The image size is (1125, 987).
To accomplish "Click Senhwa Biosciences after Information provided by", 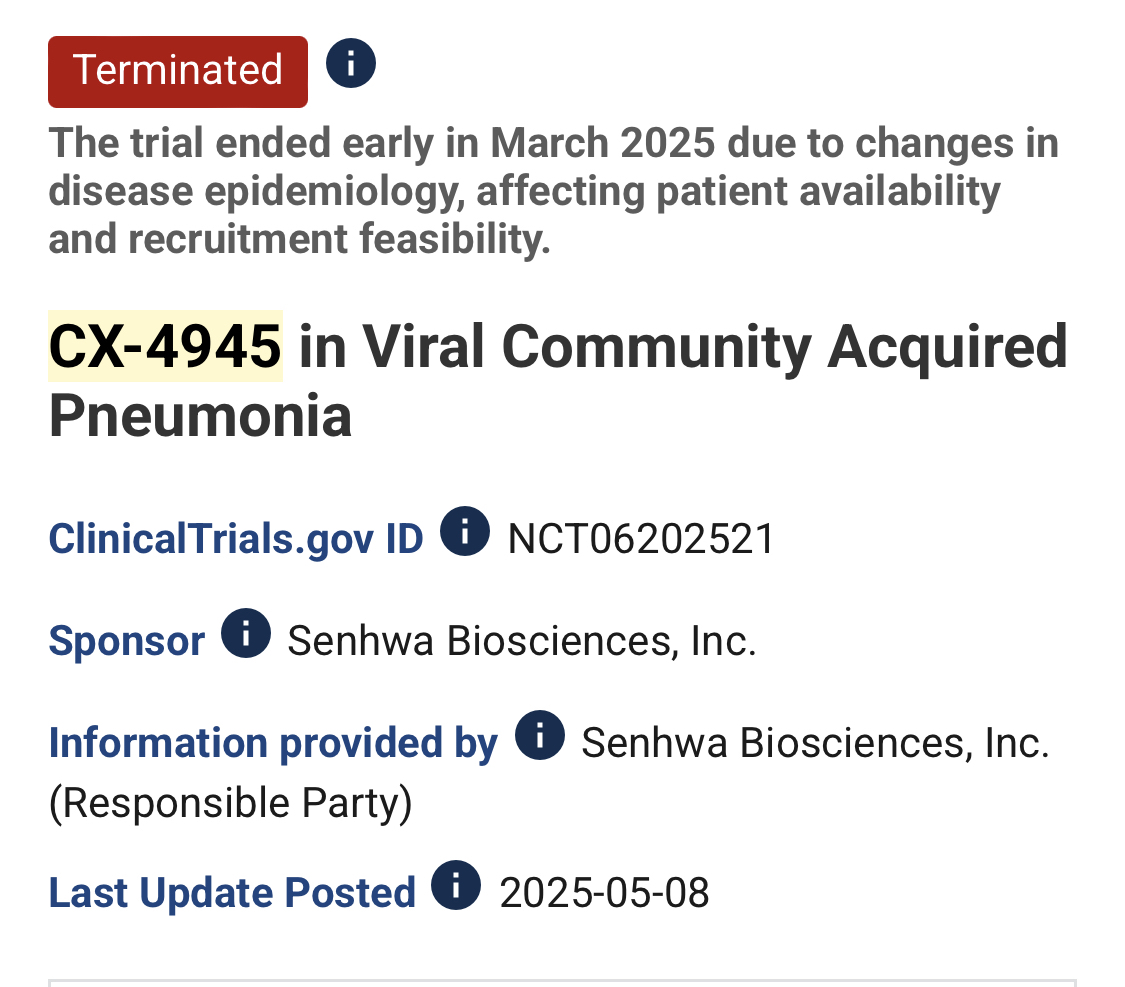I will 816,742.
